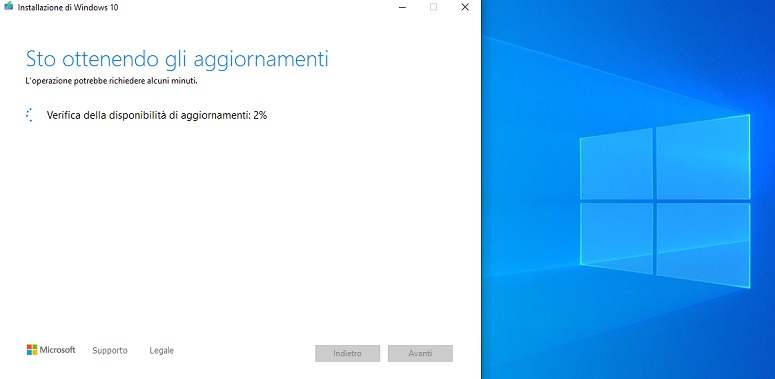
Task: Click the 'Installazione di Windows 10' title text
Action: (x=68, y=7)
